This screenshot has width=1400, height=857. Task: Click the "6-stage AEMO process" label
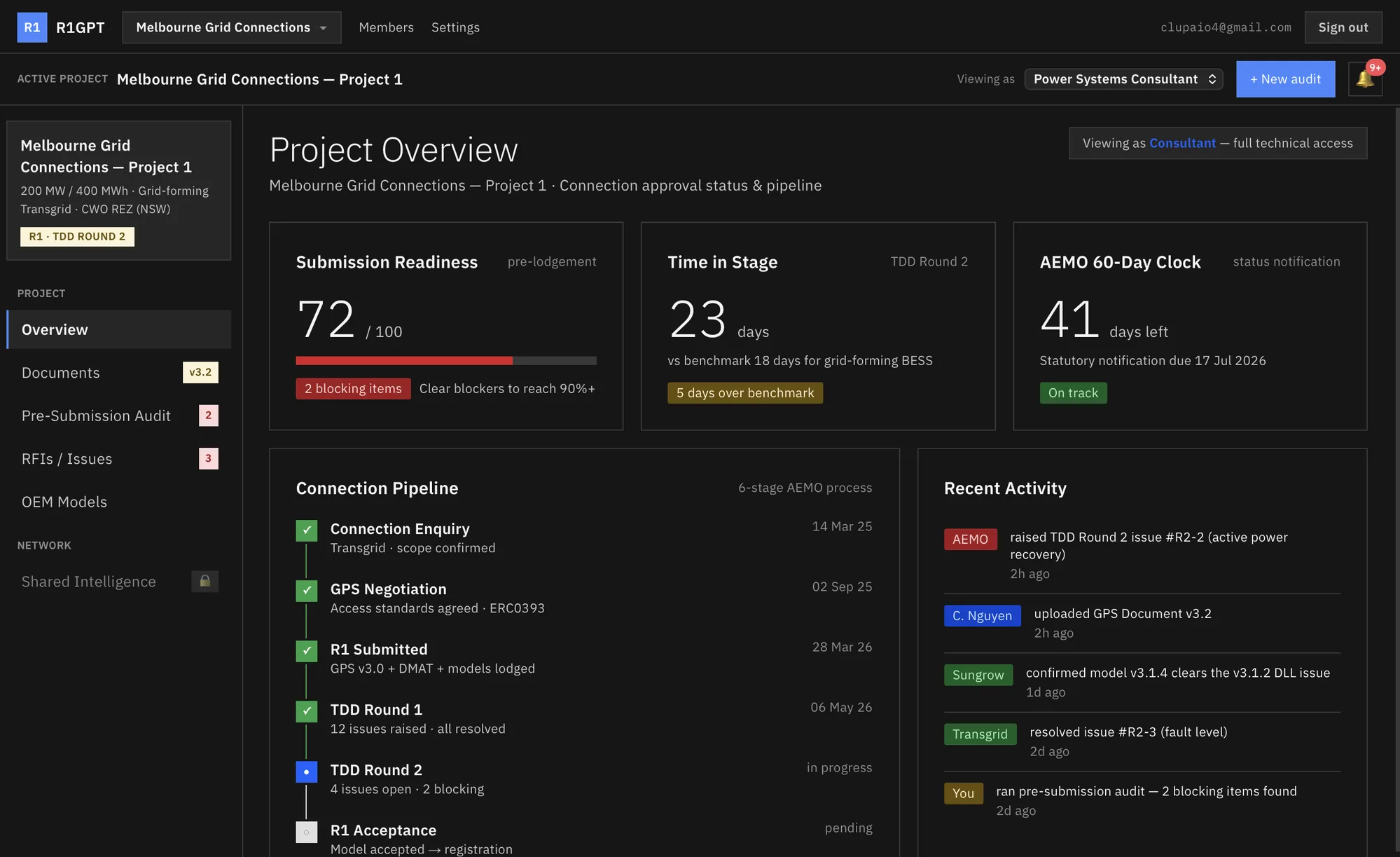click(x=805, y=487)
